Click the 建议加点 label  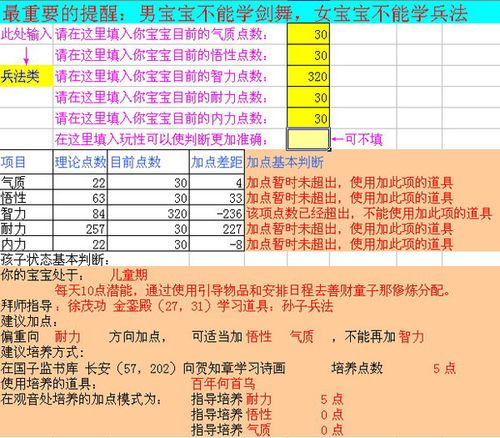[29, 321]
